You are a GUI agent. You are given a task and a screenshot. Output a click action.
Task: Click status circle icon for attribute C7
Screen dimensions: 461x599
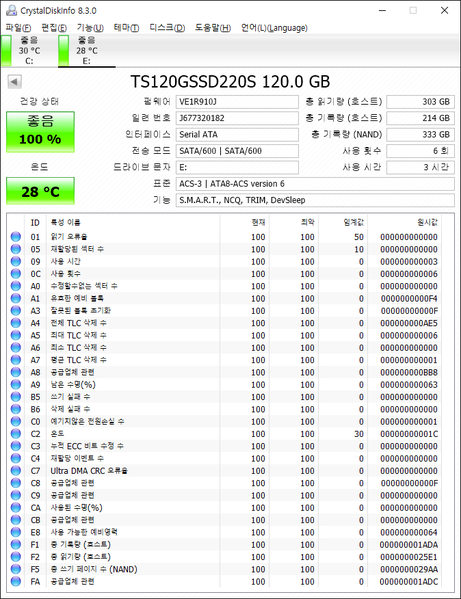point(16,471)
